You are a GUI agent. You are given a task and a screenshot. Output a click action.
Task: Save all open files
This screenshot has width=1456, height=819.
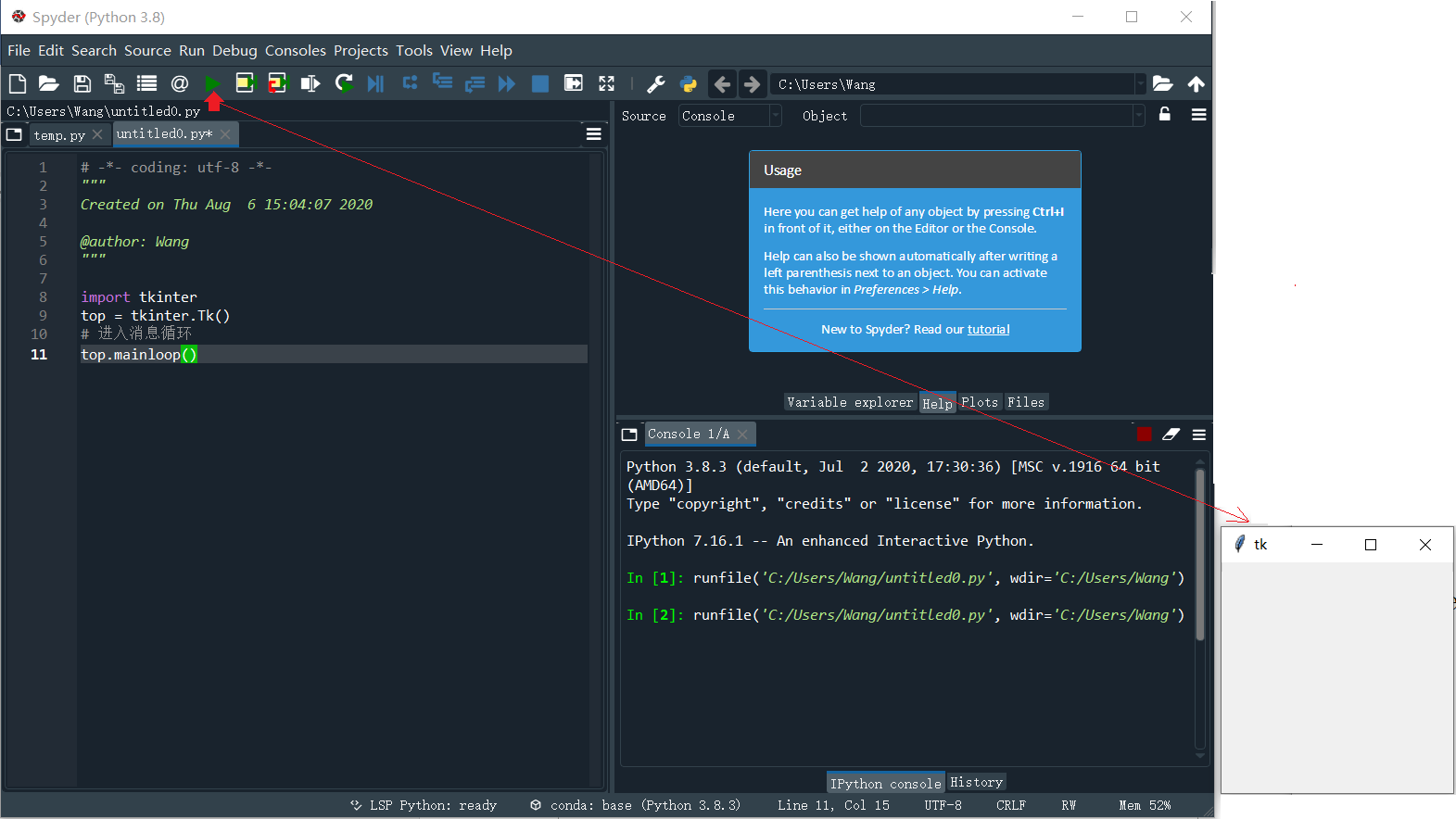pos(114,83)
